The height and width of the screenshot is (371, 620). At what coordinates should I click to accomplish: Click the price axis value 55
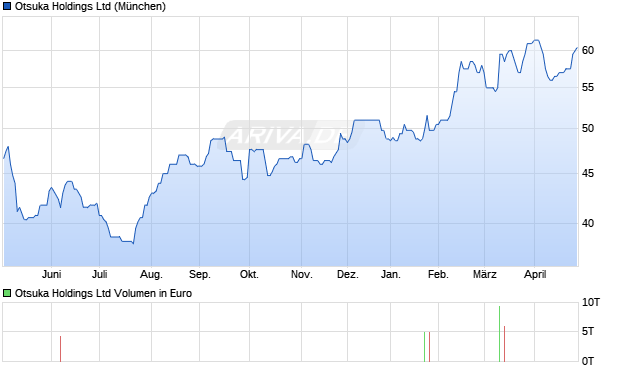point(588,87)
